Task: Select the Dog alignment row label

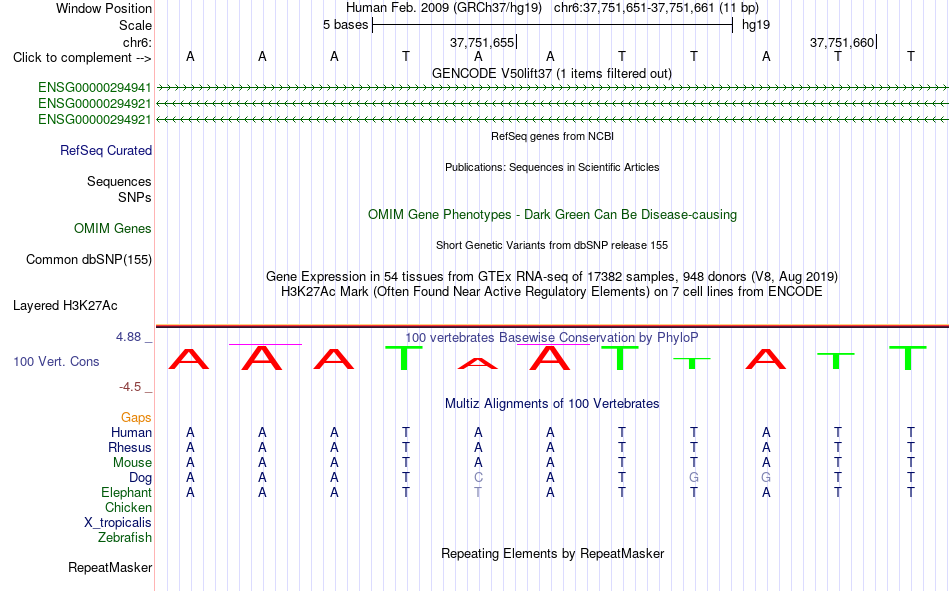Action: (140, 478)
